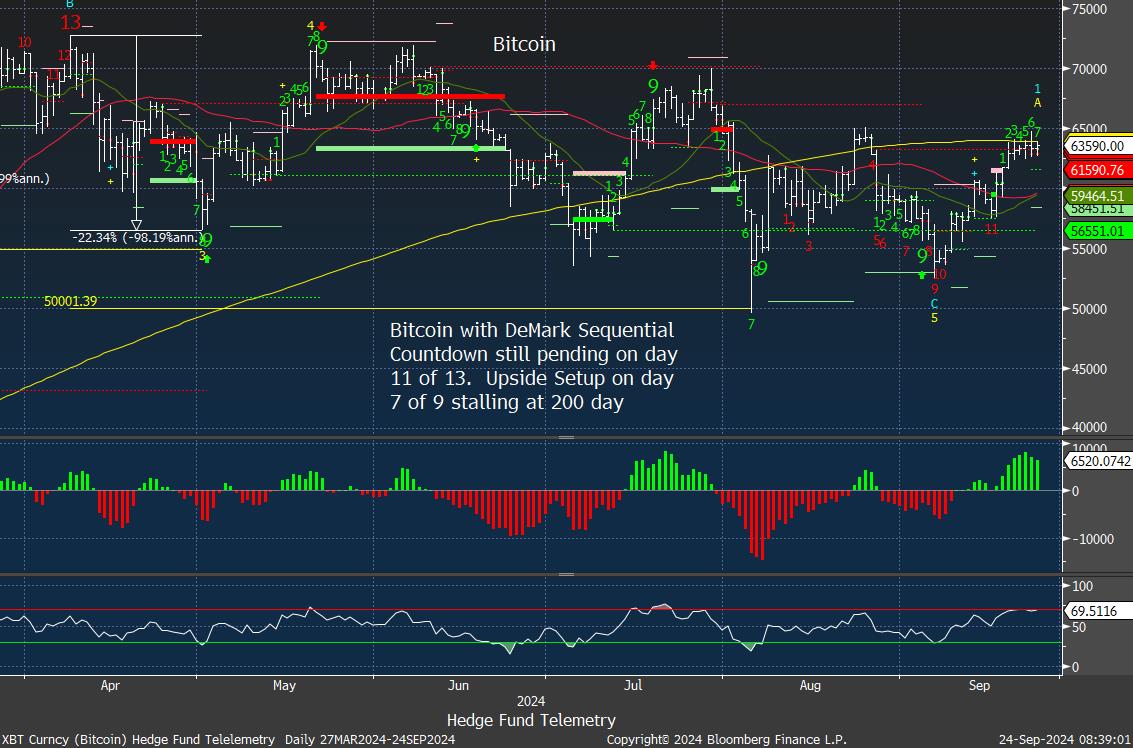Click the cyan 1 marker above yellow A
This screenshot has width=1133, height=748.
1038,89
